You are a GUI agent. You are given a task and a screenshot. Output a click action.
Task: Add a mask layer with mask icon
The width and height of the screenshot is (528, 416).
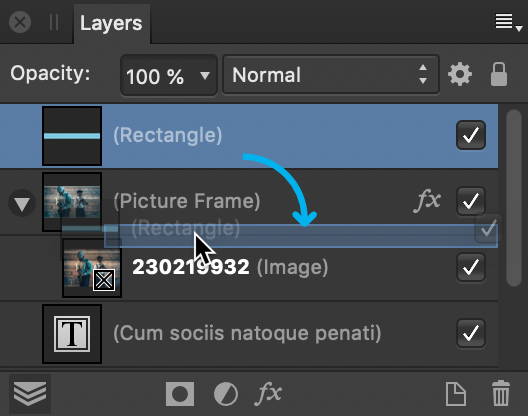180,393
